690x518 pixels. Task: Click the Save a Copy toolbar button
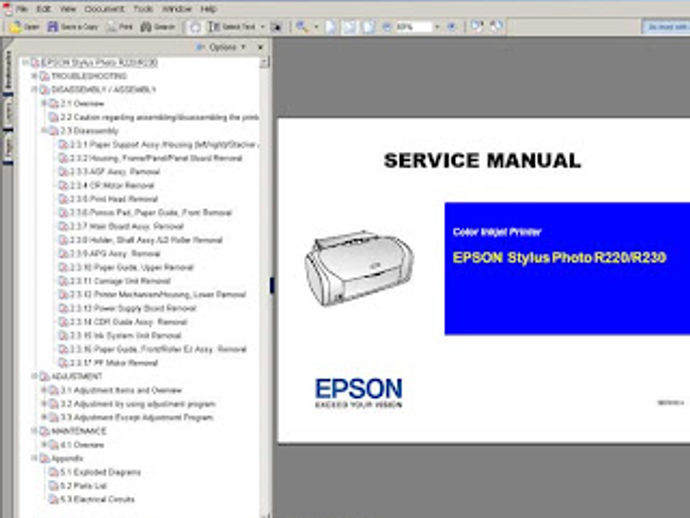coord(73,27)
